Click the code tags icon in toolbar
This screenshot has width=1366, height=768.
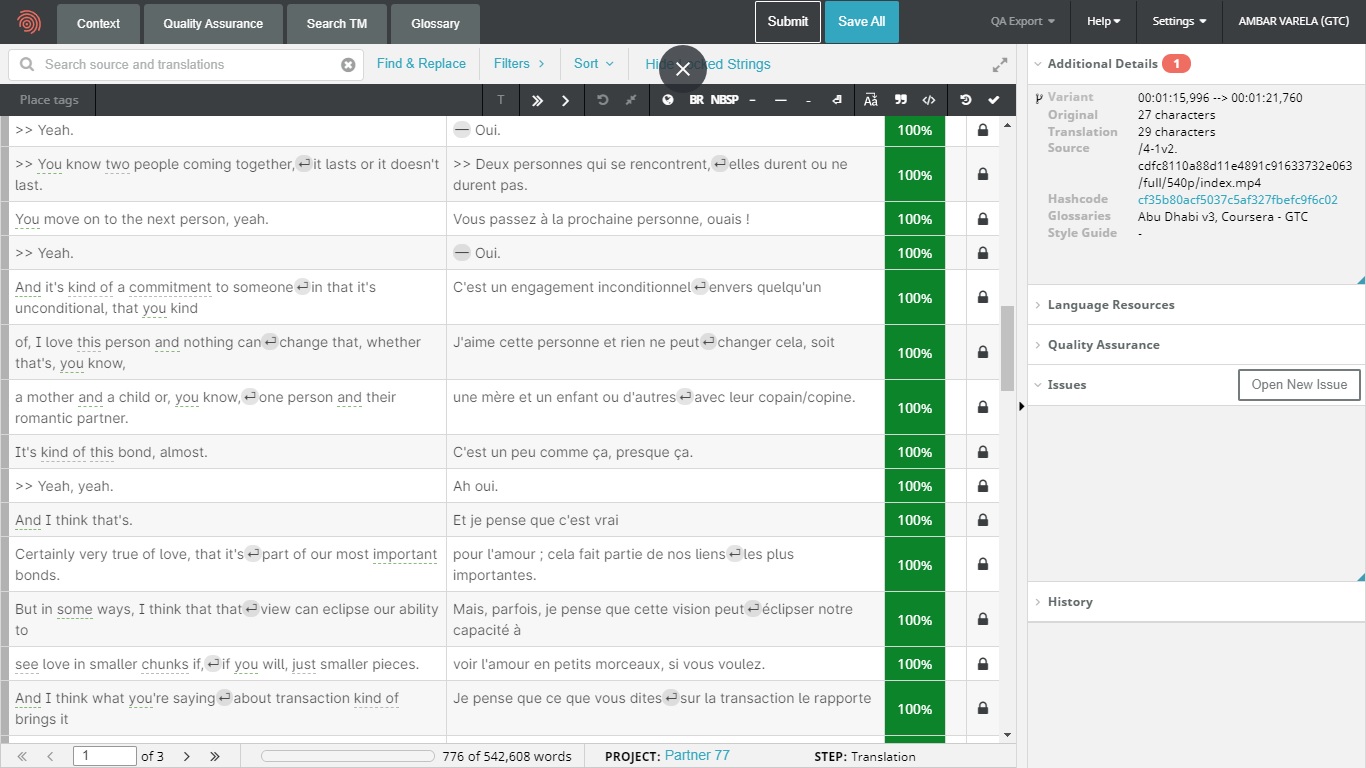pos(929,100)
